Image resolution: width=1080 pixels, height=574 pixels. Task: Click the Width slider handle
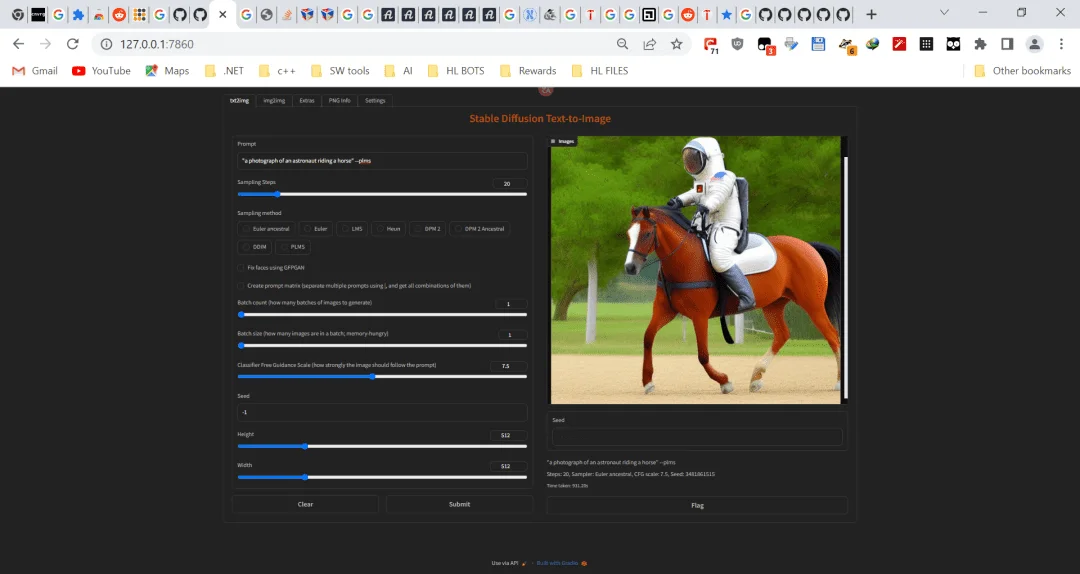pos(304,477)
